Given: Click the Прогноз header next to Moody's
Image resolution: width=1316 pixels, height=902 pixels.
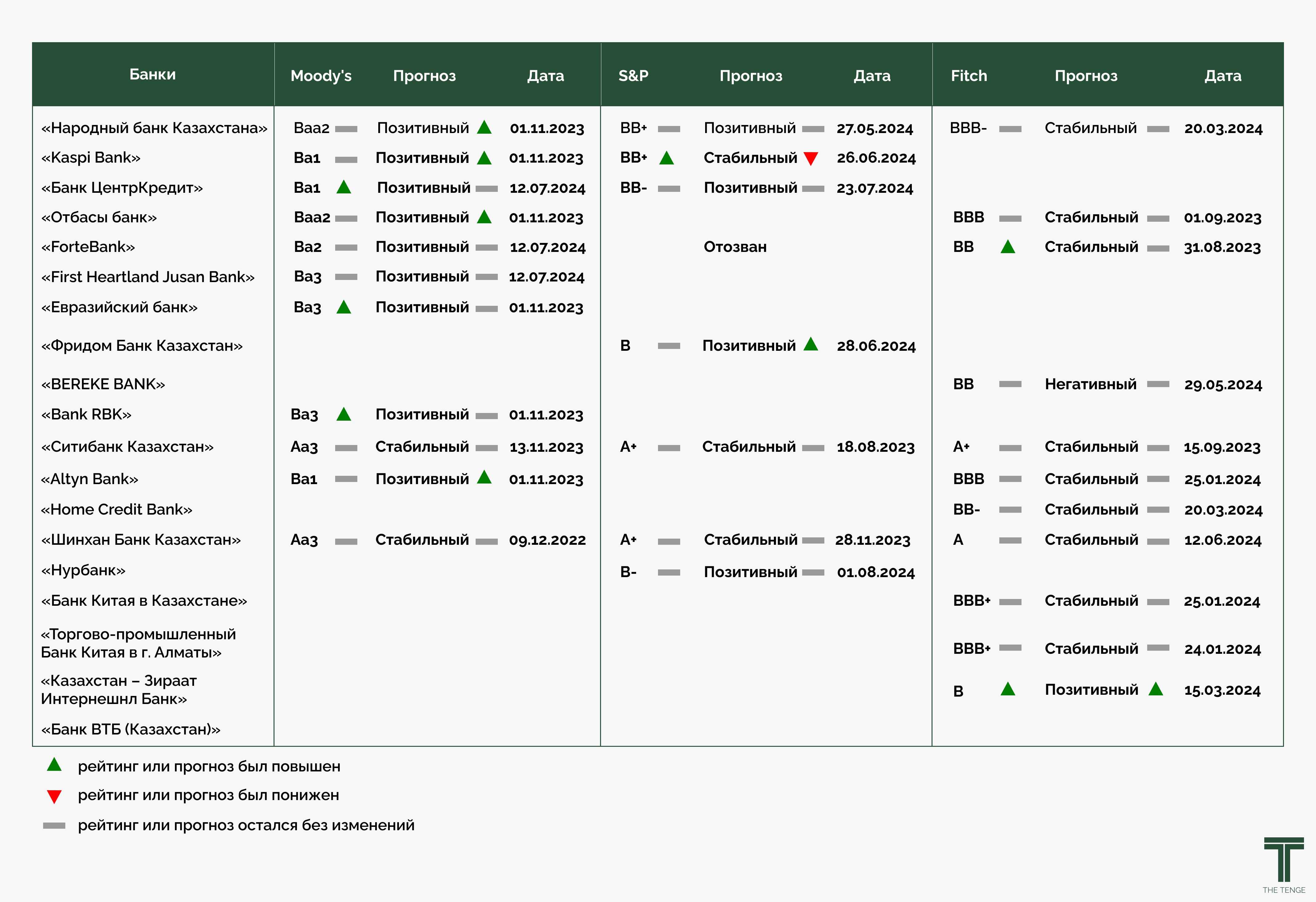Looking at the screenshot, I should [x=424, y=76].
